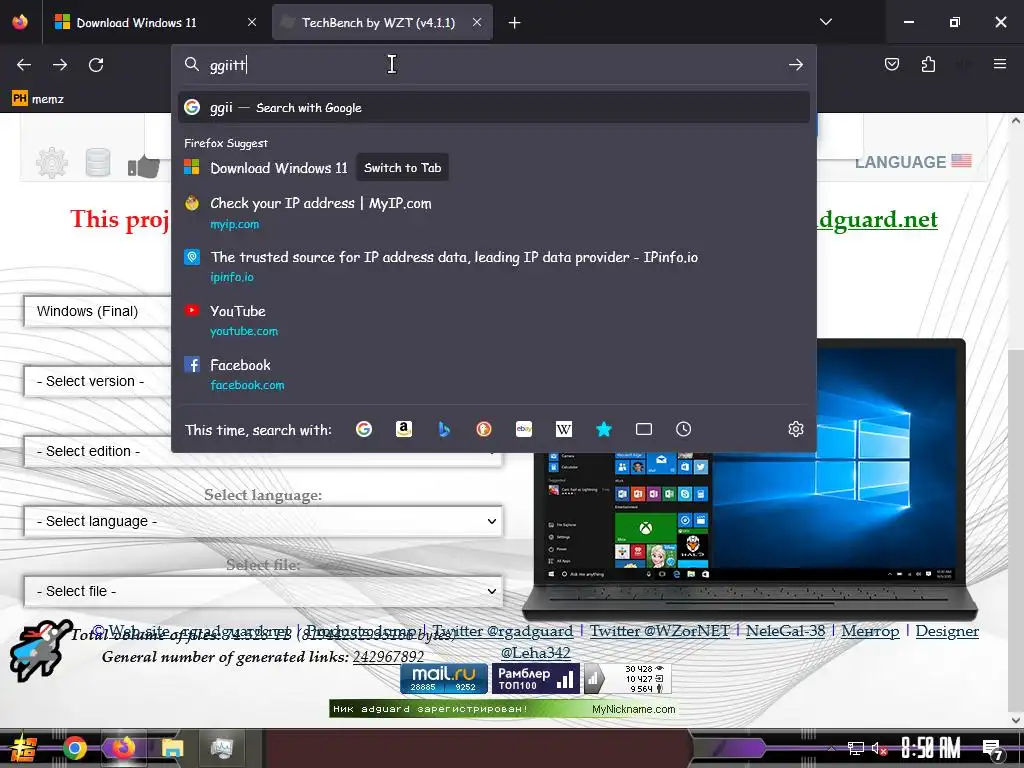Image resolution: width=1024 pixels, height=768 pixels.
Task: Search open tabs icon
Action: tap(644, 429)
